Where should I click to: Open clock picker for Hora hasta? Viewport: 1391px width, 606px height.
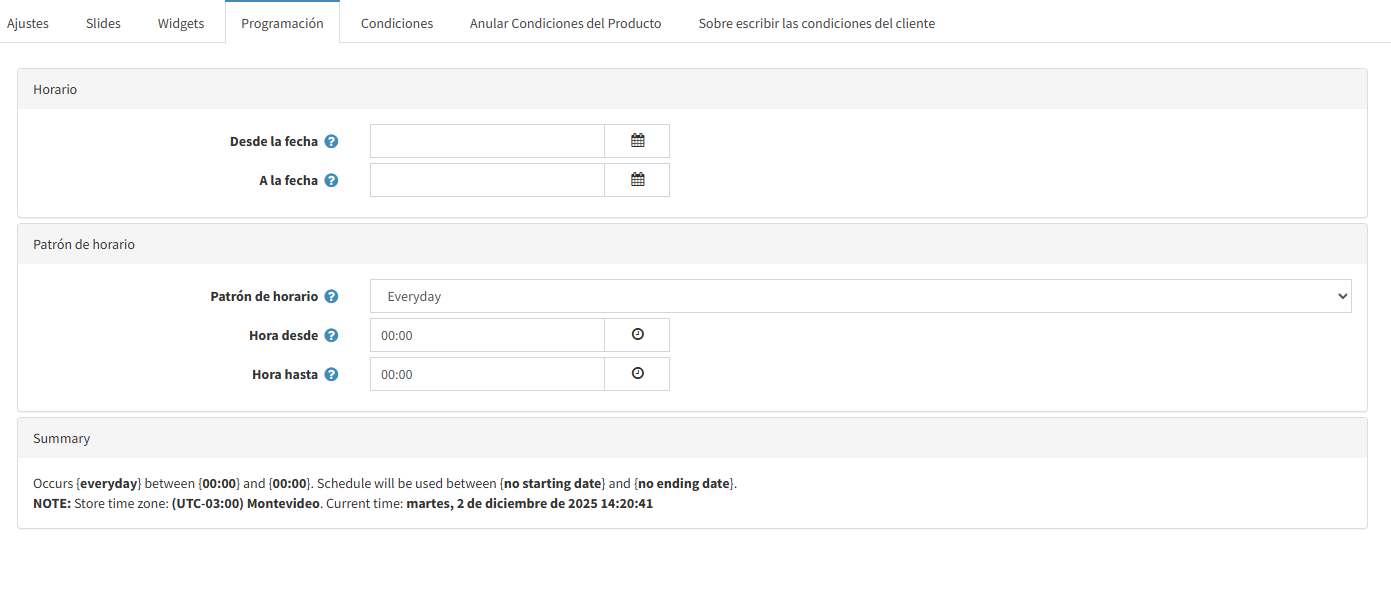coord(637,374)
